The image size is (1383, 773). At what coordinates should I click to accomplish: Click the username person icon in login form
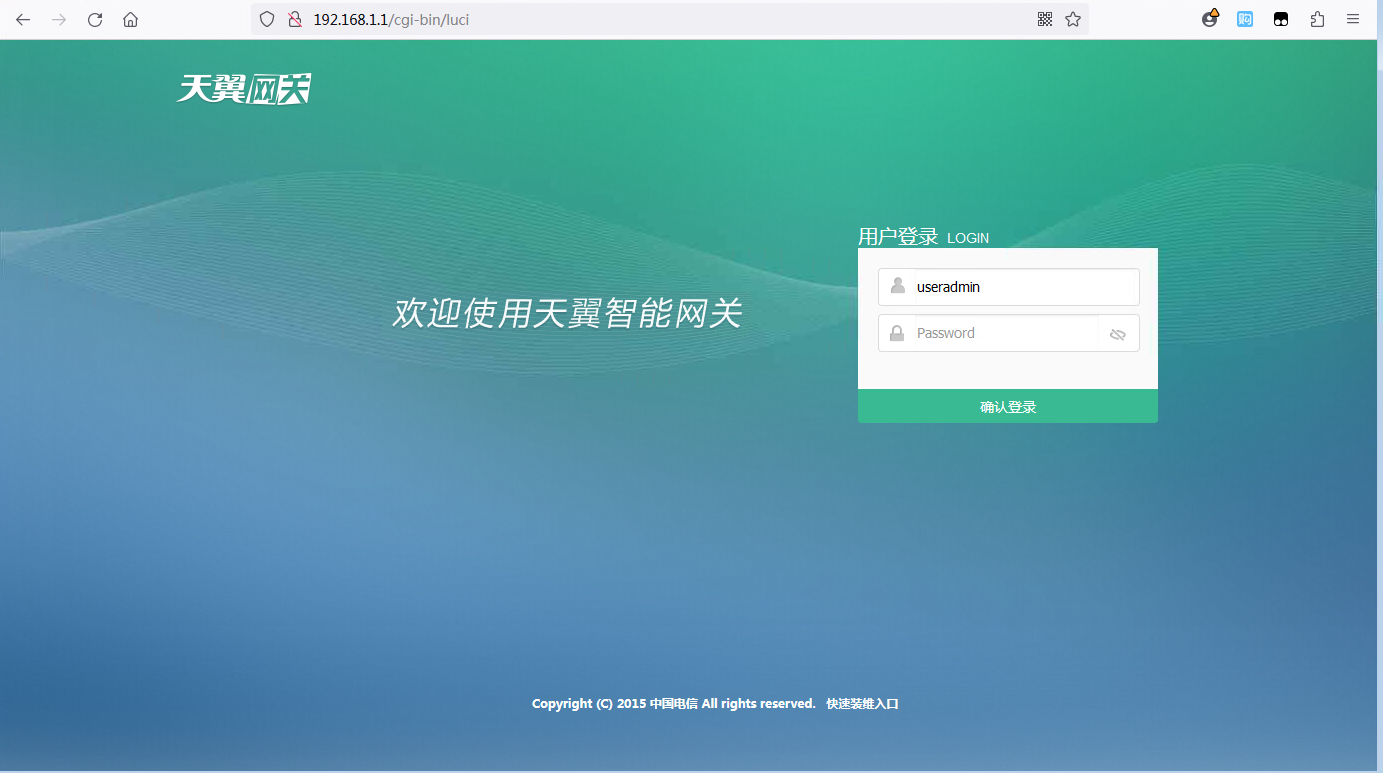click(897, 286)
